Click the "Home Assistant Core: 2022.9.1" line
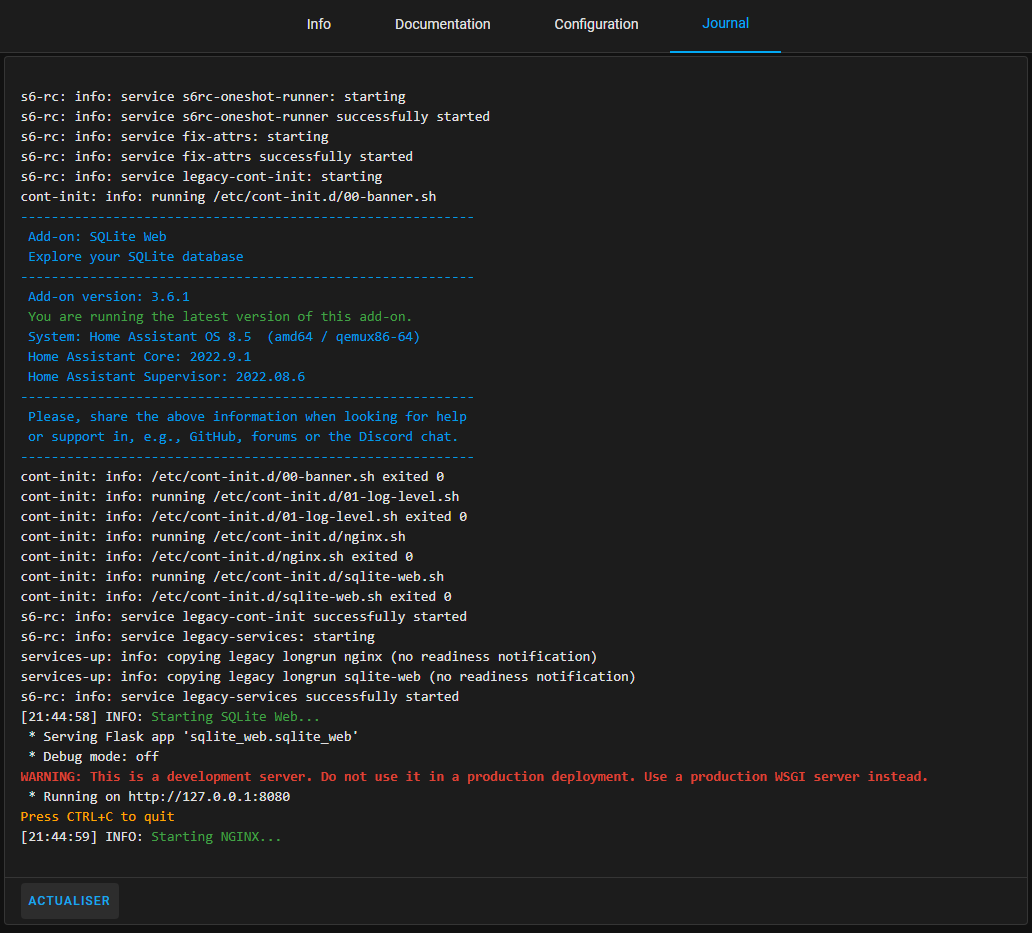Screen dimensions: 1032x933 pyautogui.click(x=139, y=357)
